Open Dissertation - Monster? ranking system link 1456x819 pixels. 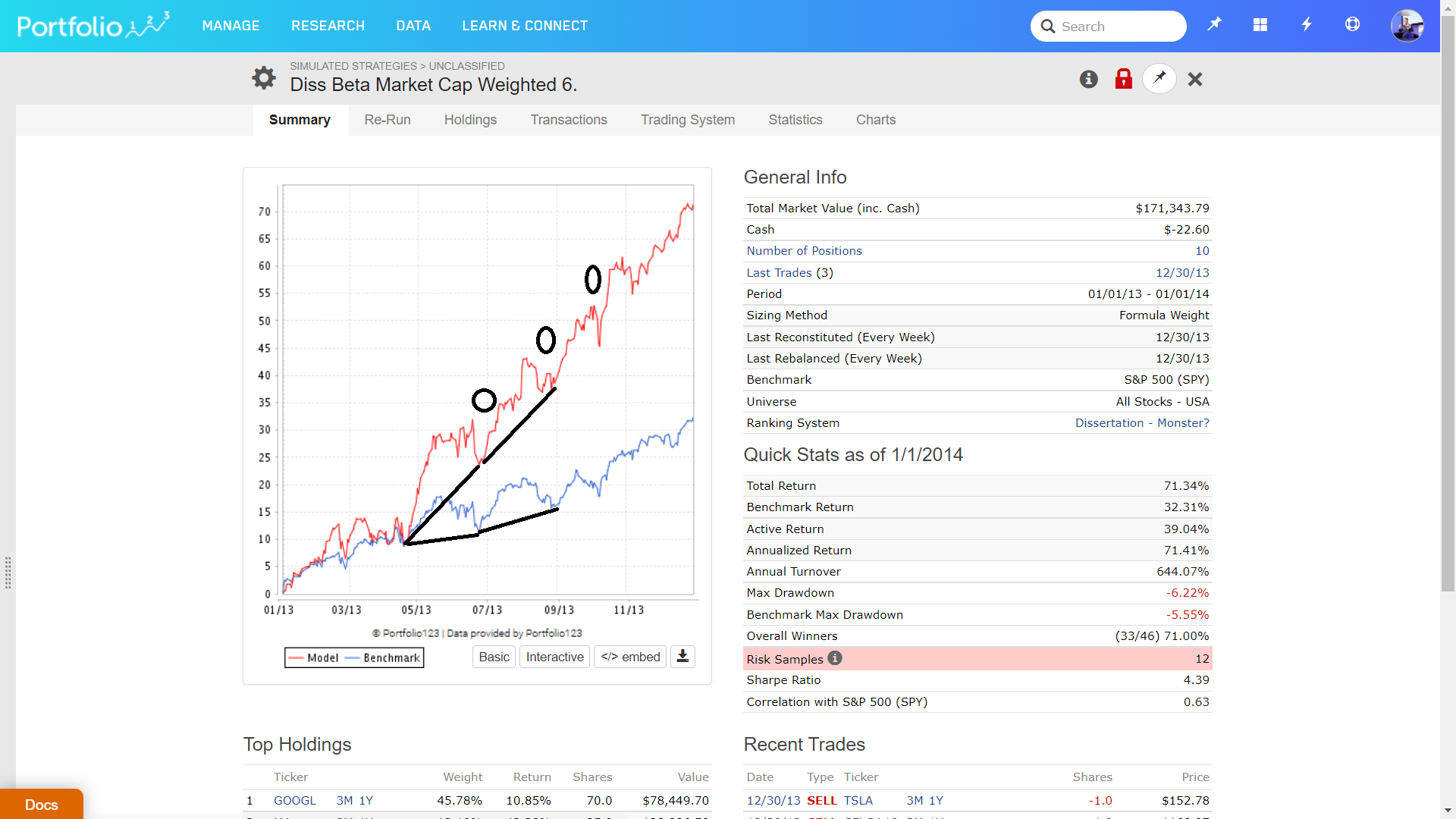point(1142,423)
